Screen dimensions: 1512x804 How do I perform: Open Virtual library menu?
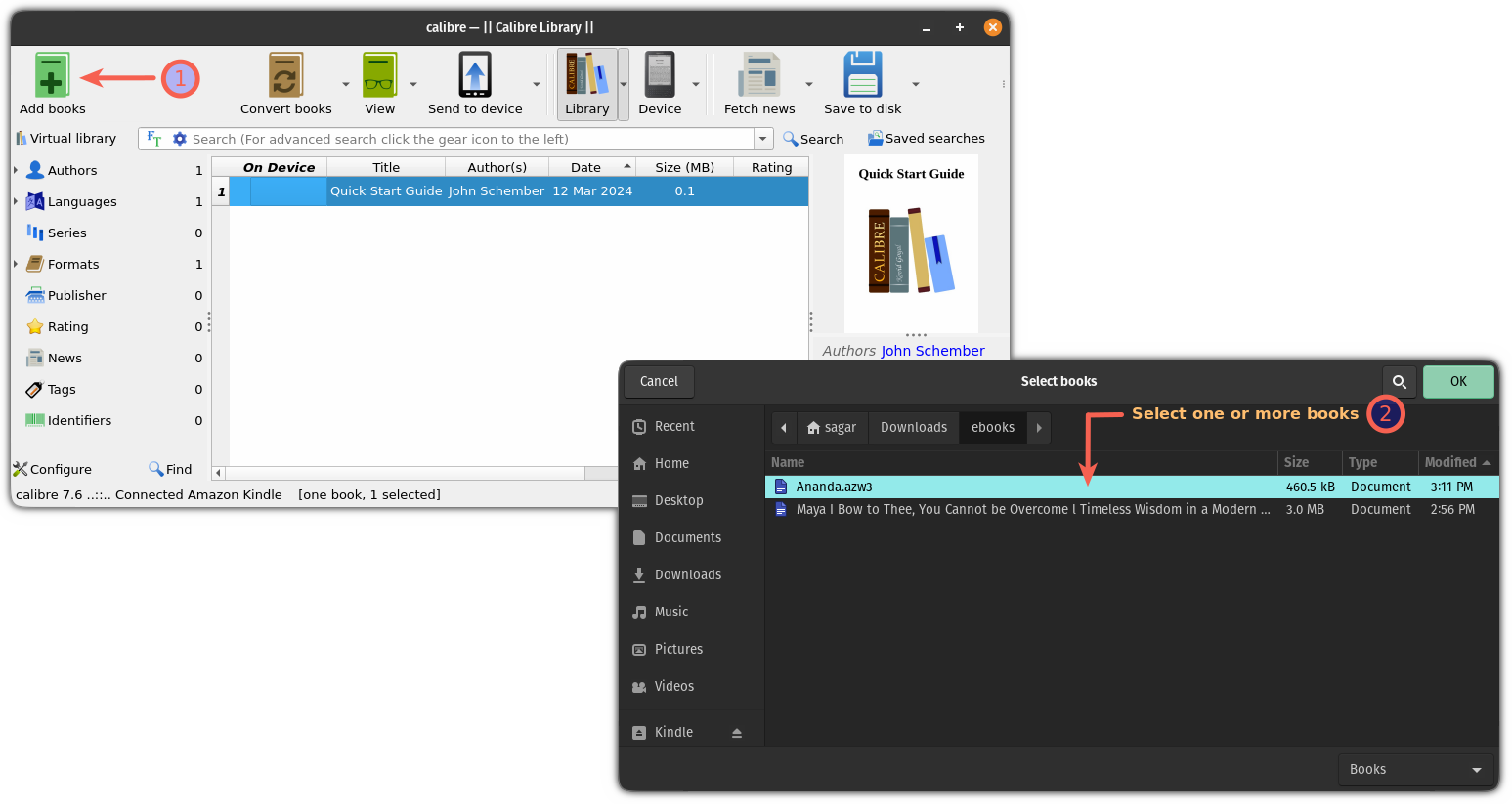tap(65, 139)
